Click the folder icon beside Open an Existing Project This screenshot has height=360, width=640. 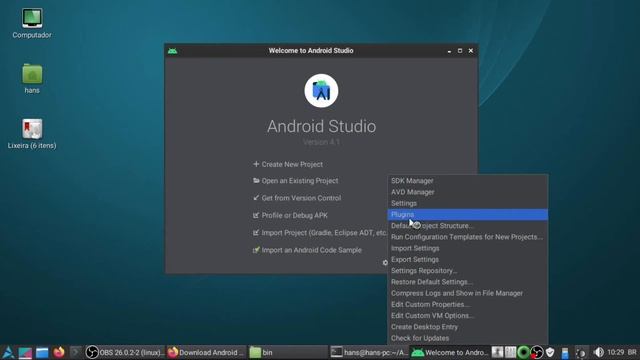point(256,180)
